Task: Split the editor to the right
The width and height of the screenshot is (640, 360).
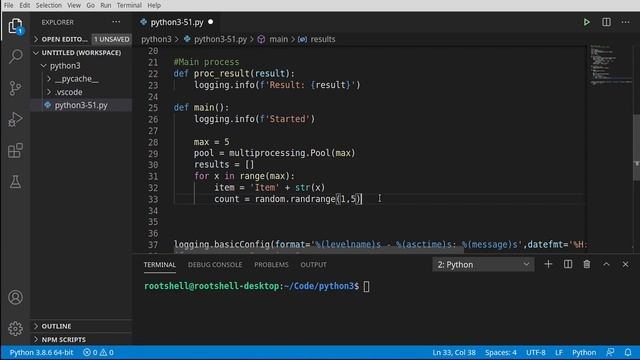Action: (x=607, y=22)
